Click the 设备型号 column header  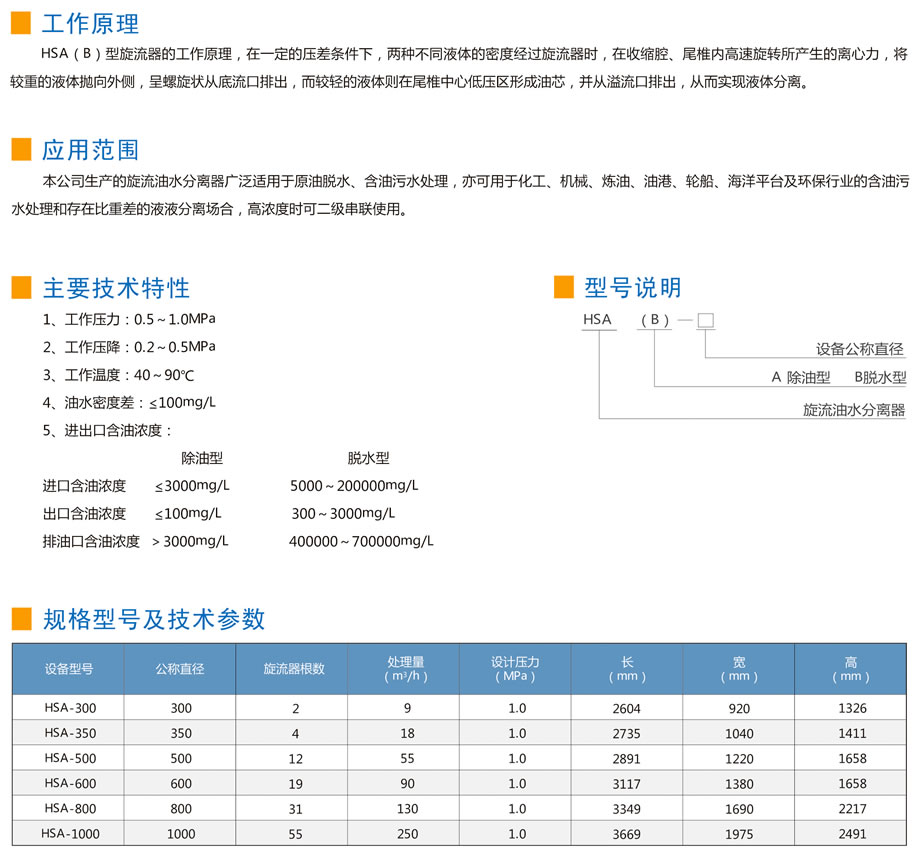(68, 669)
